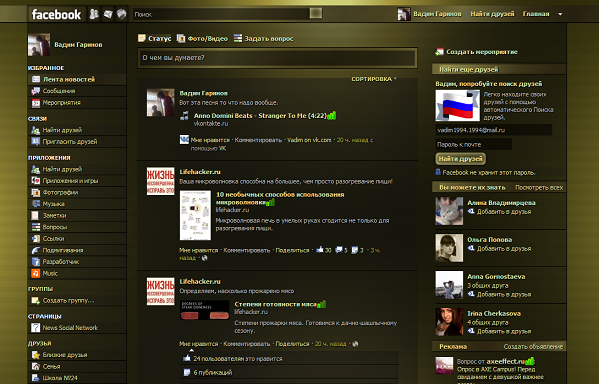Open messages icon in top bar

click(108, 14)
